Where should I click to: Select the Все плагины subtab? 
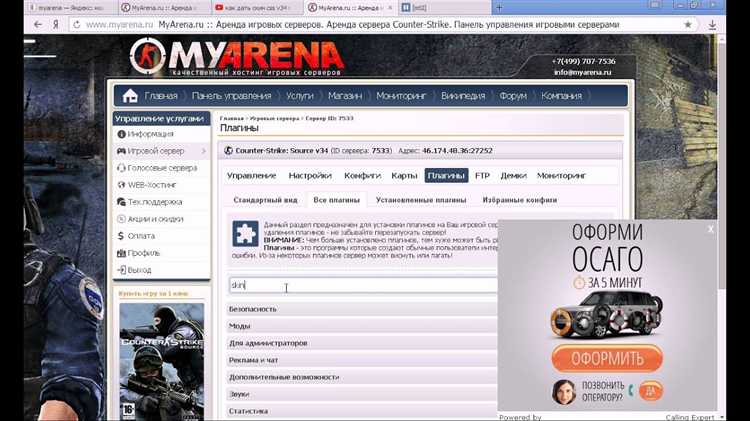336,200
